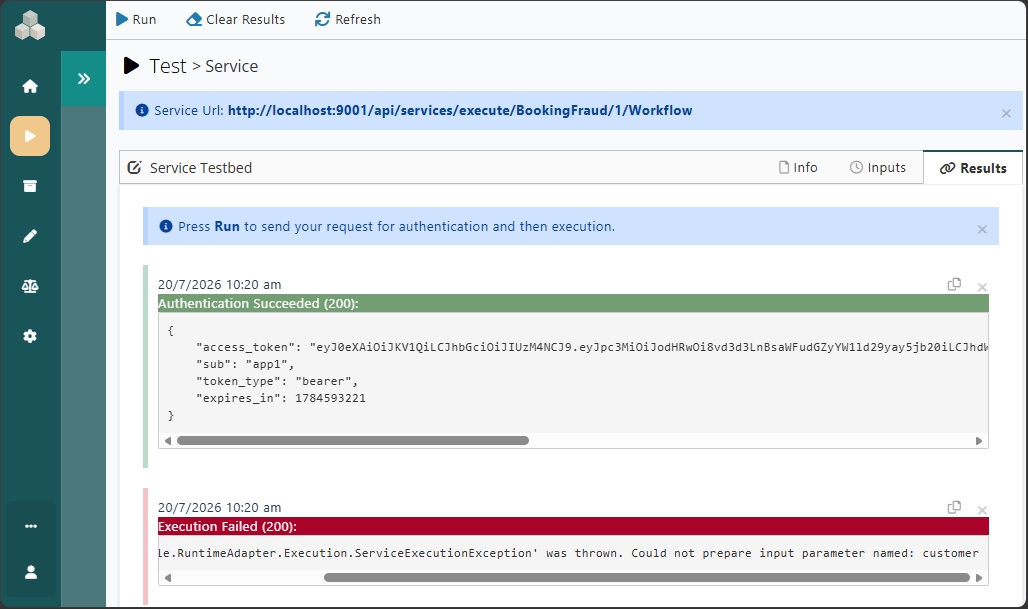Click execution result horizontal scrollbar thumb
This screenshot has width=1028, height=609.
coord(646,578)
